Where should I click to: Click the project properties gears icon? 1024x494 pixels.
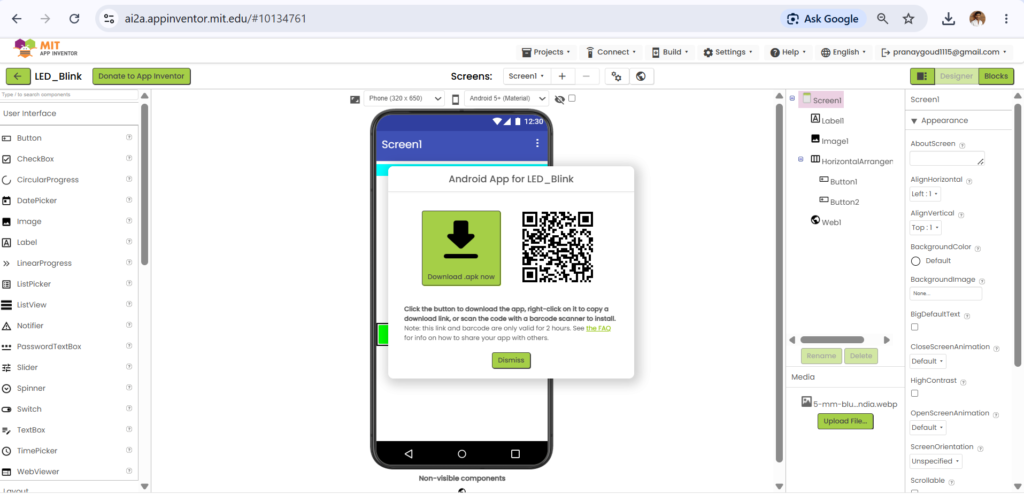tap(616, 76)
